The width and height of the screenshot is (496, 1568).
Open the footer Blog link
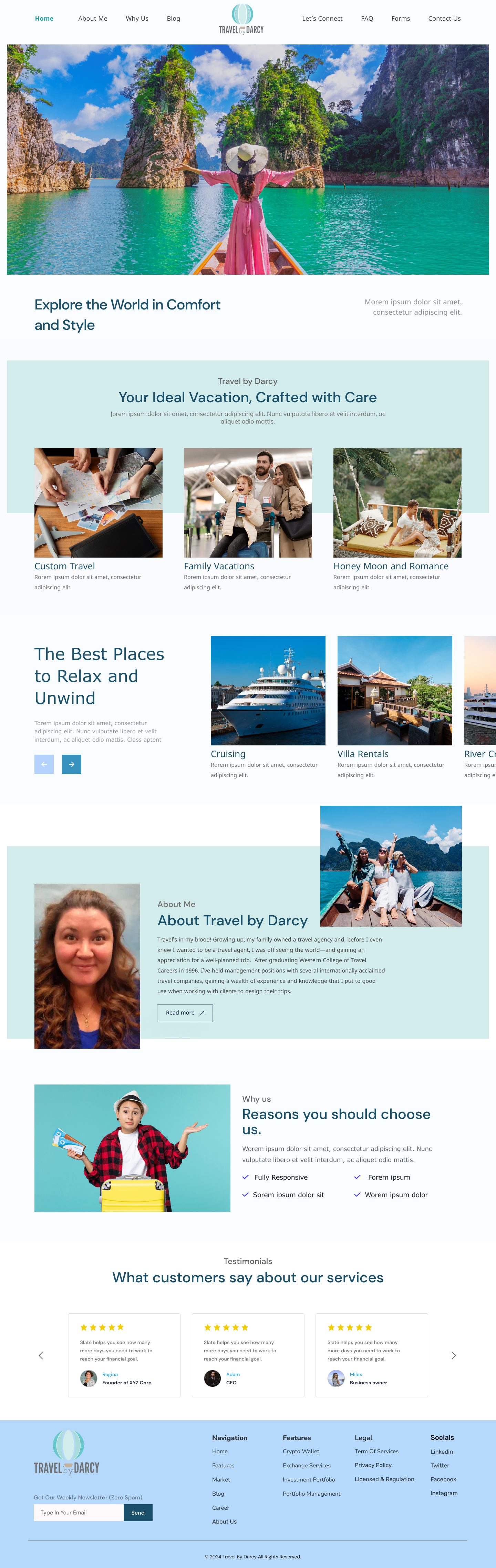click(x=218, y=1494)
